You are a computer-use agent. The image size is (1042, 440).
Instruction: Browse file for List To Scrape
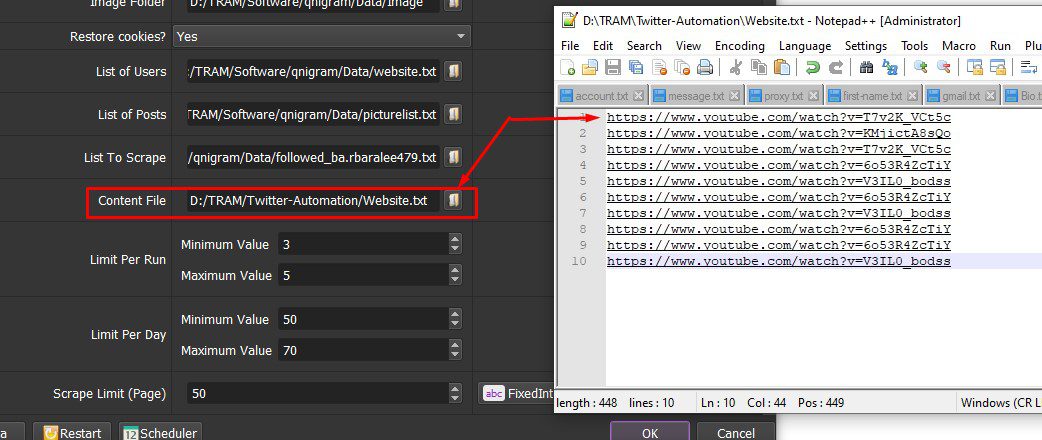click(x=453, y=158)
